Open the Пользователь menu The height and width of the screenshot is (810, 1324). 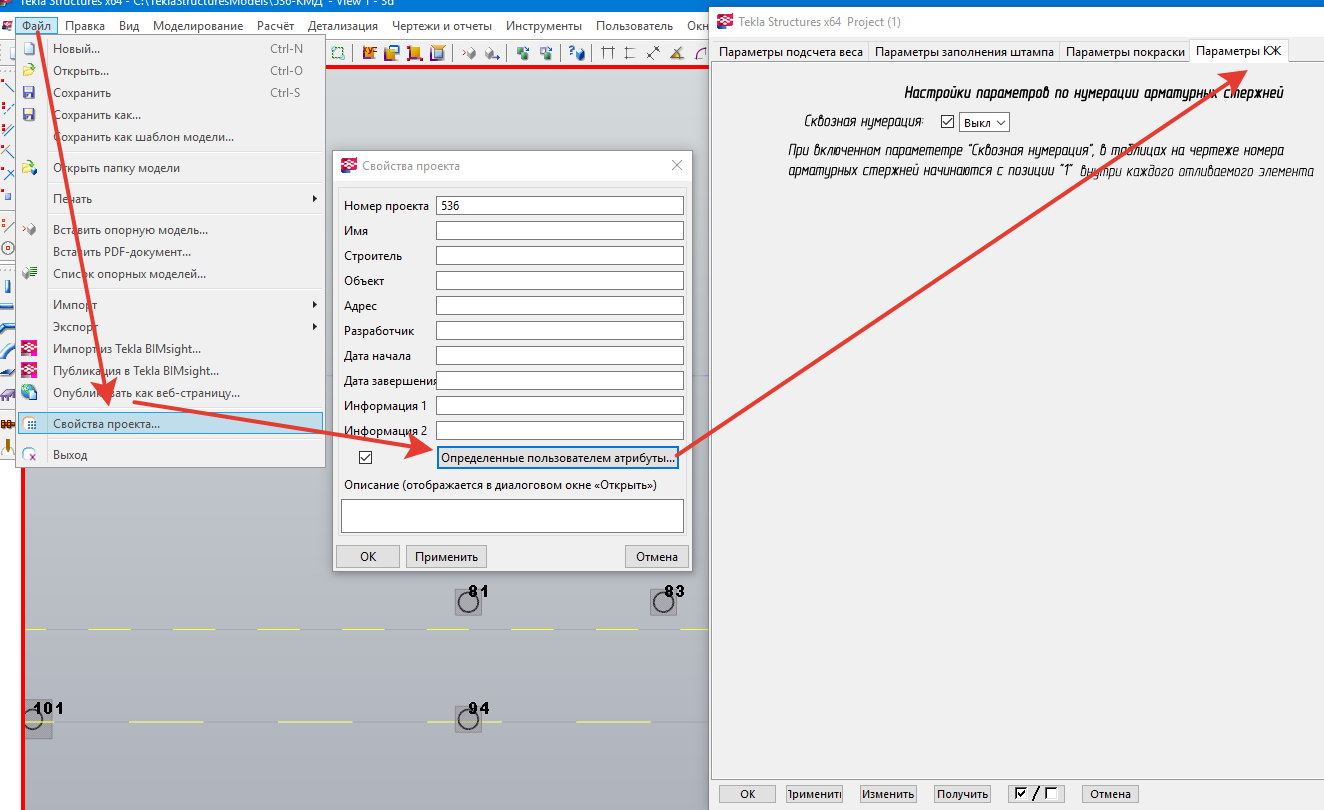click(634, 26)
